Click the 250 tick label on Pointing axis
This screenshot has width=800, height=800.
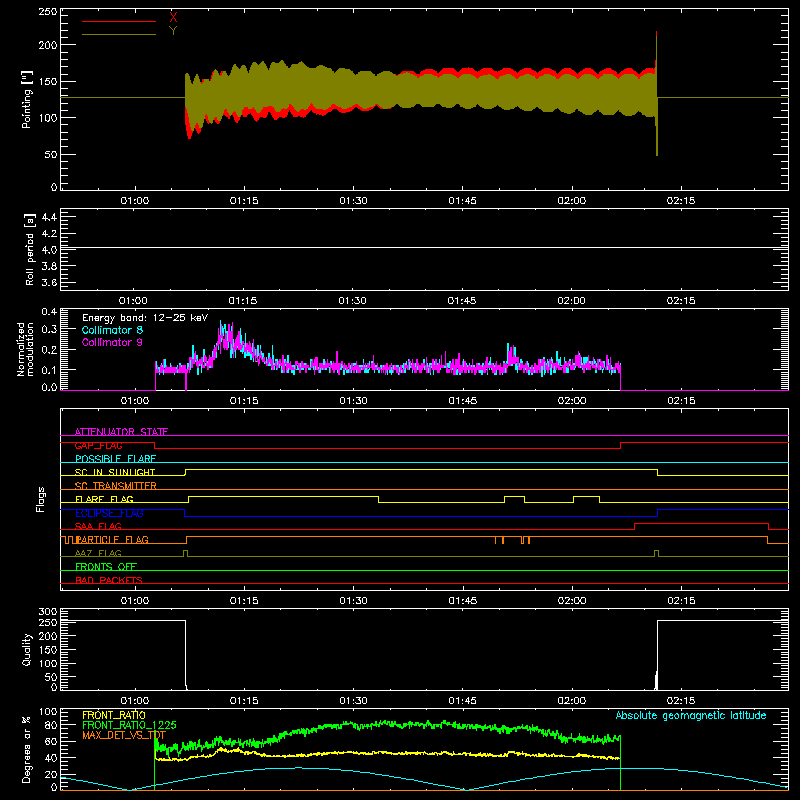47,12
